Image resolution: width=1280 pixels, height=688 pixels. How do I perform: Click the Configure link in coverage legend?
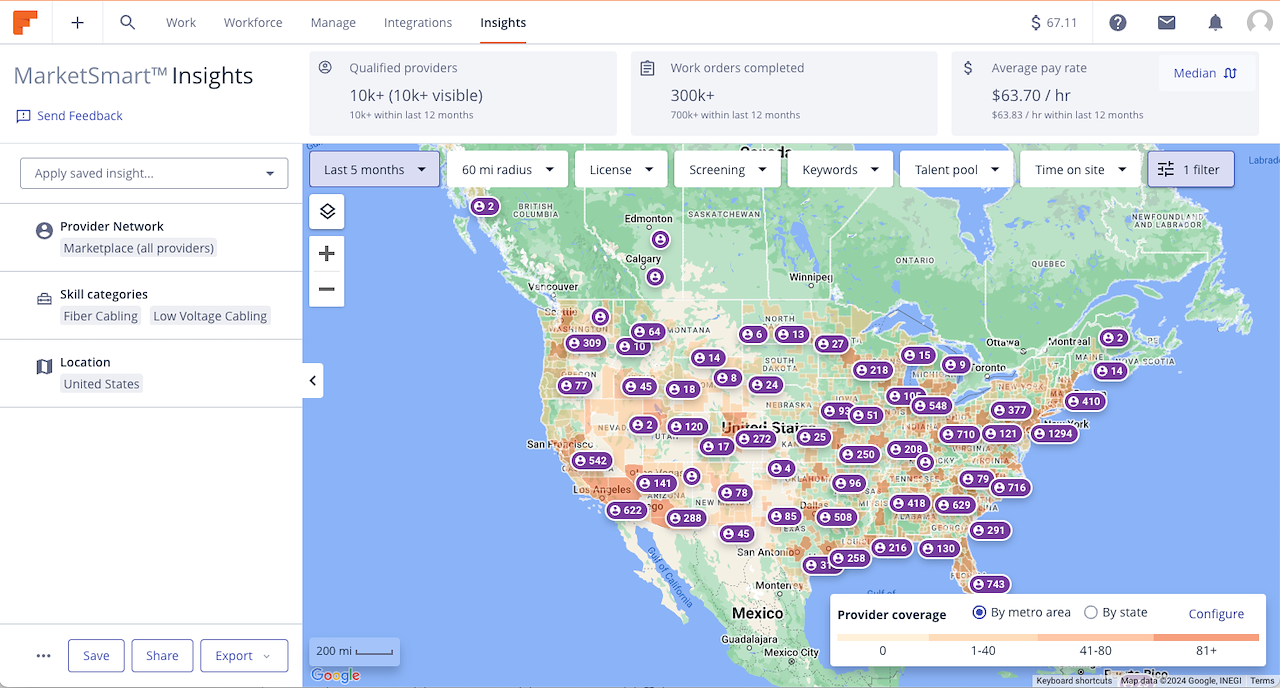[x=1216, y=614]
